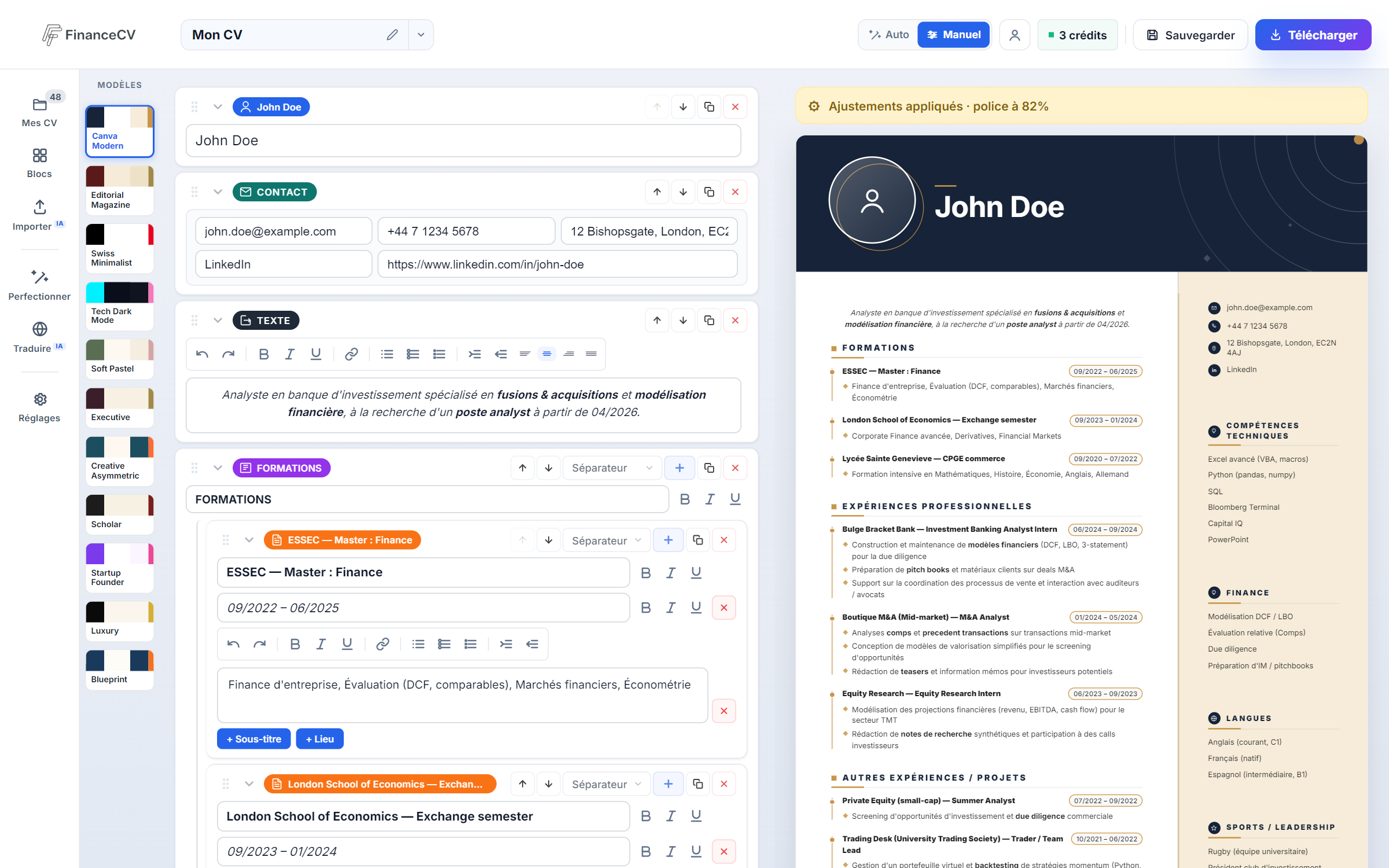Toggle italic for ESSEC — Master : Finance title
This screenshot has height=868, width=1389.
click(x=671, y=573)
